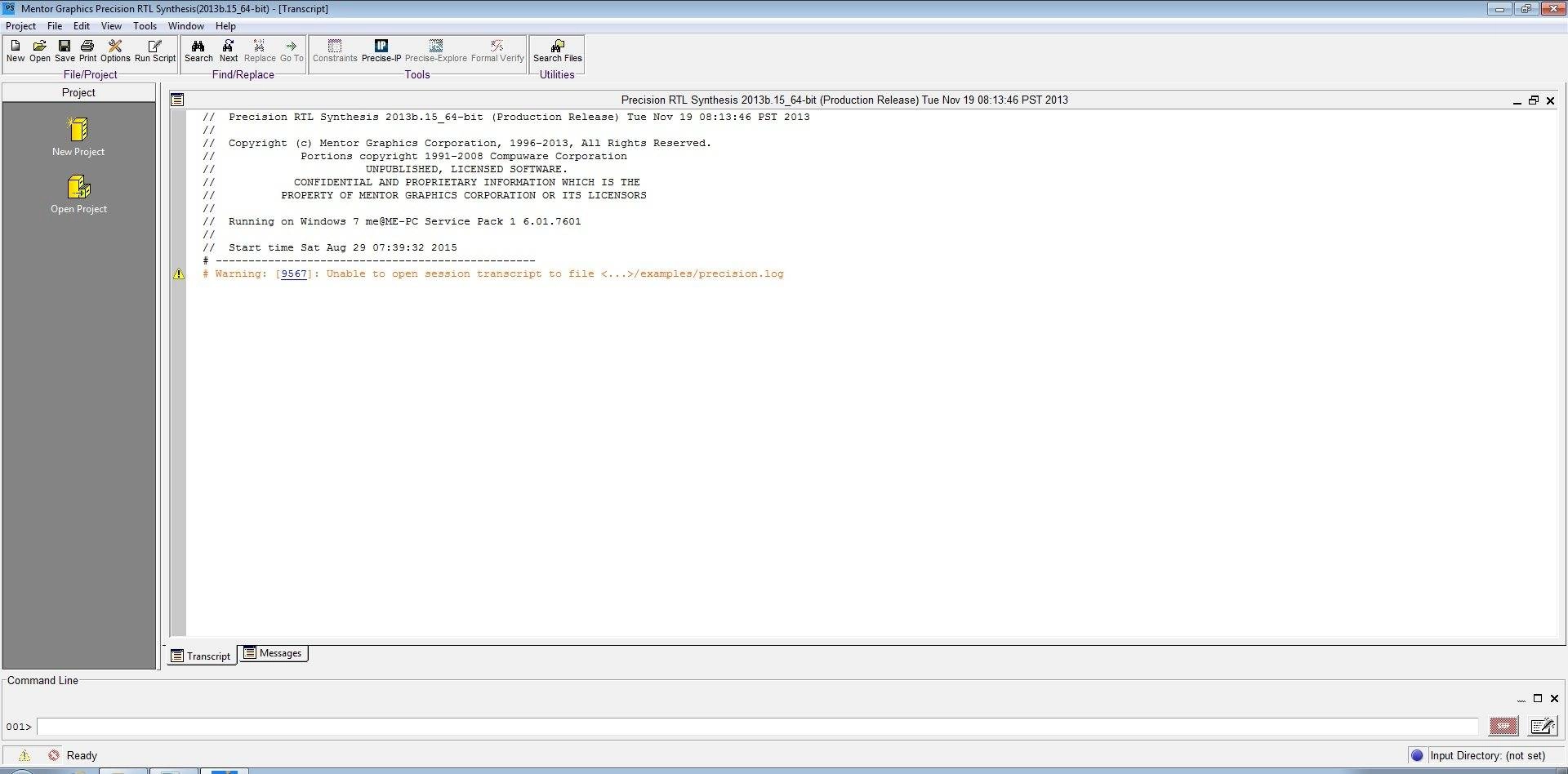Click the 'Start time Sat Aug 29' line
1568x774 pixels.
point(343,247)
